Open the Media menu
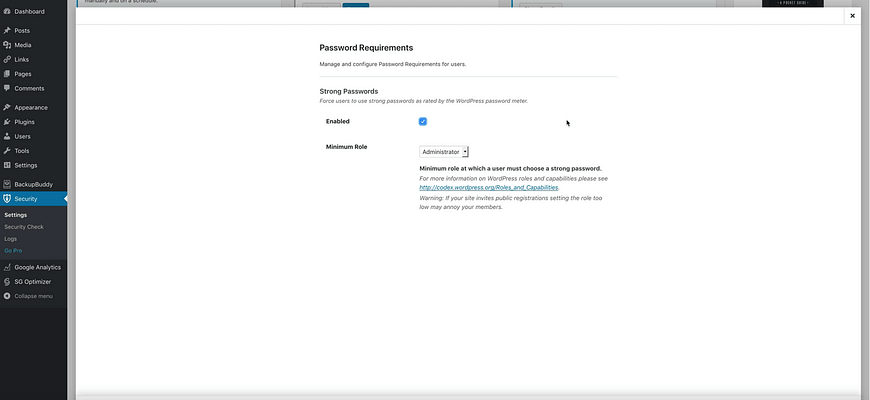The image size is (870, 400). tap(23, 45)
